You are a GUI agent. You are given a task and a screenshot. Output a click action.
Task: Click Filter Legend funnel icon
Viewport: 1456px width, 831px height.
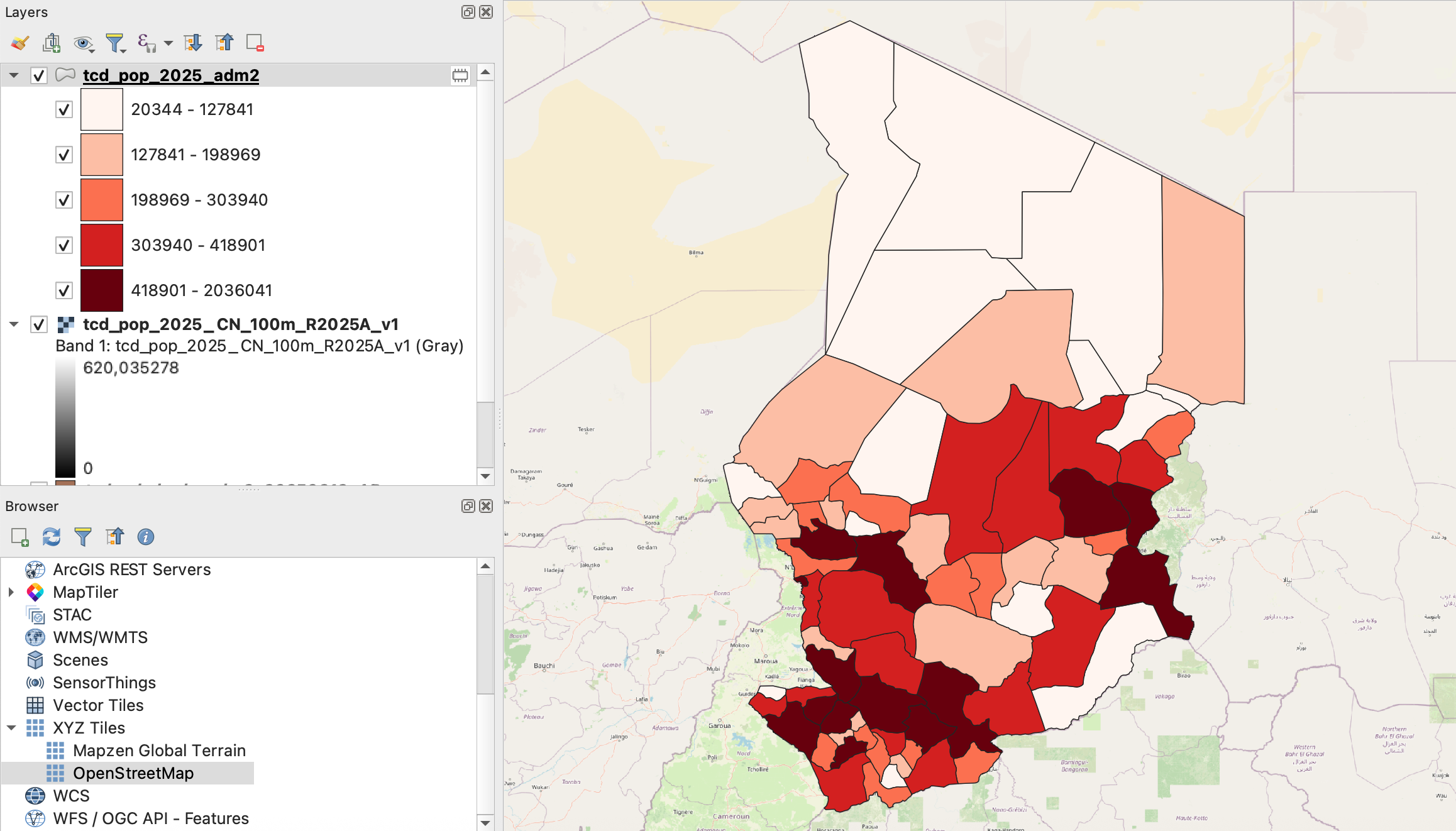pos(114,43)
